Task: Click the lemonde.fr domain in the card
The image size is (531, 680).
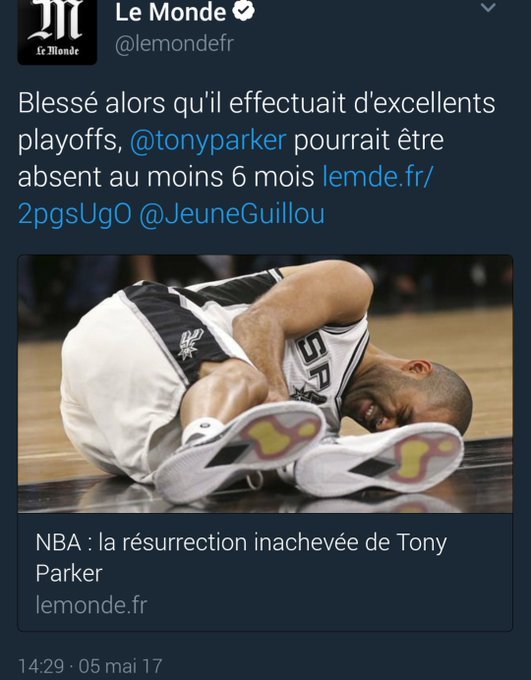Action: (92, 605)
